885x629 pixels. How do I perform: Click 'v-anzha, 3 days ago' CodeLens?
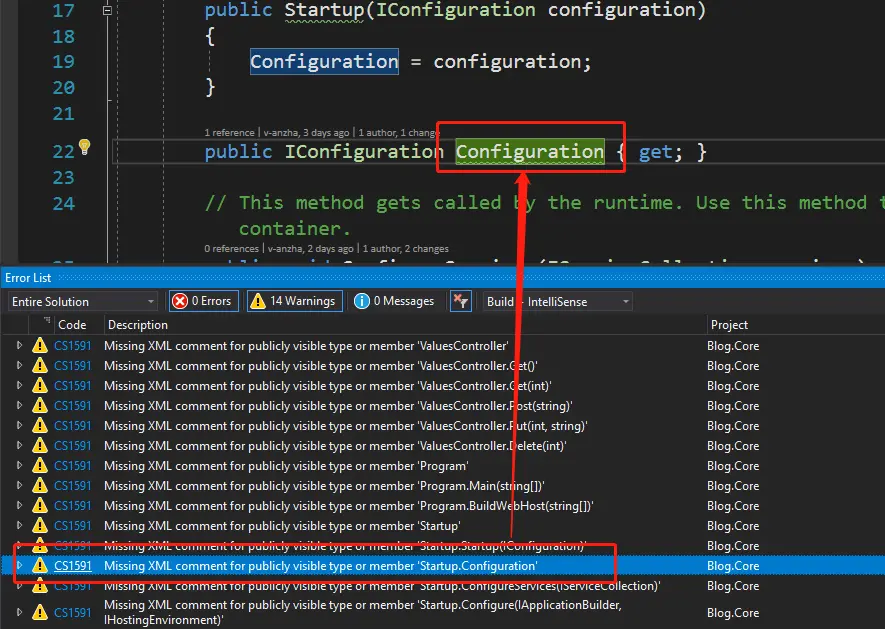[306, 133]
